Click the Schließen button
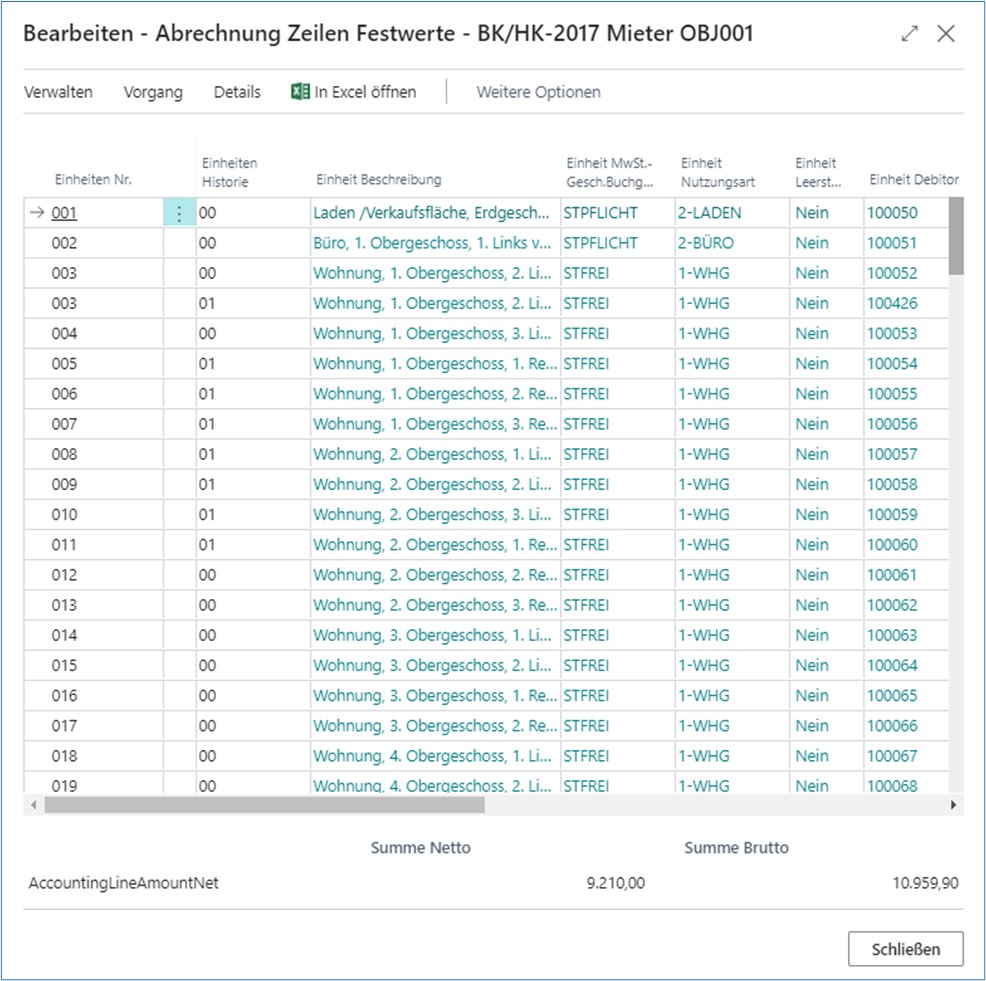This screenshot has width=986, height=981. tap(905, 949)
